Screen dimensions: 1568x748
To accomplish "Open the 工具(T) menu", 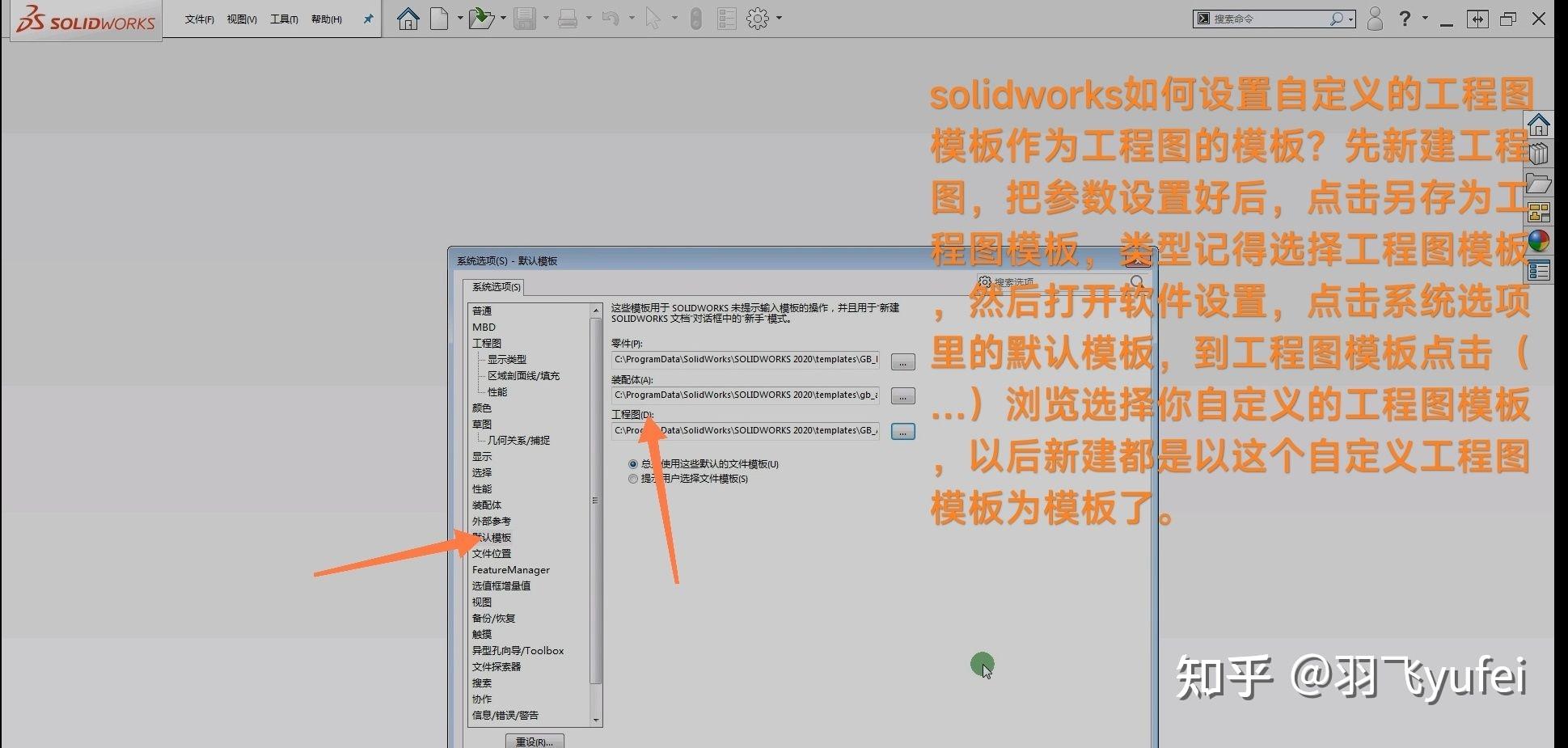I will (x=284, y=19).
